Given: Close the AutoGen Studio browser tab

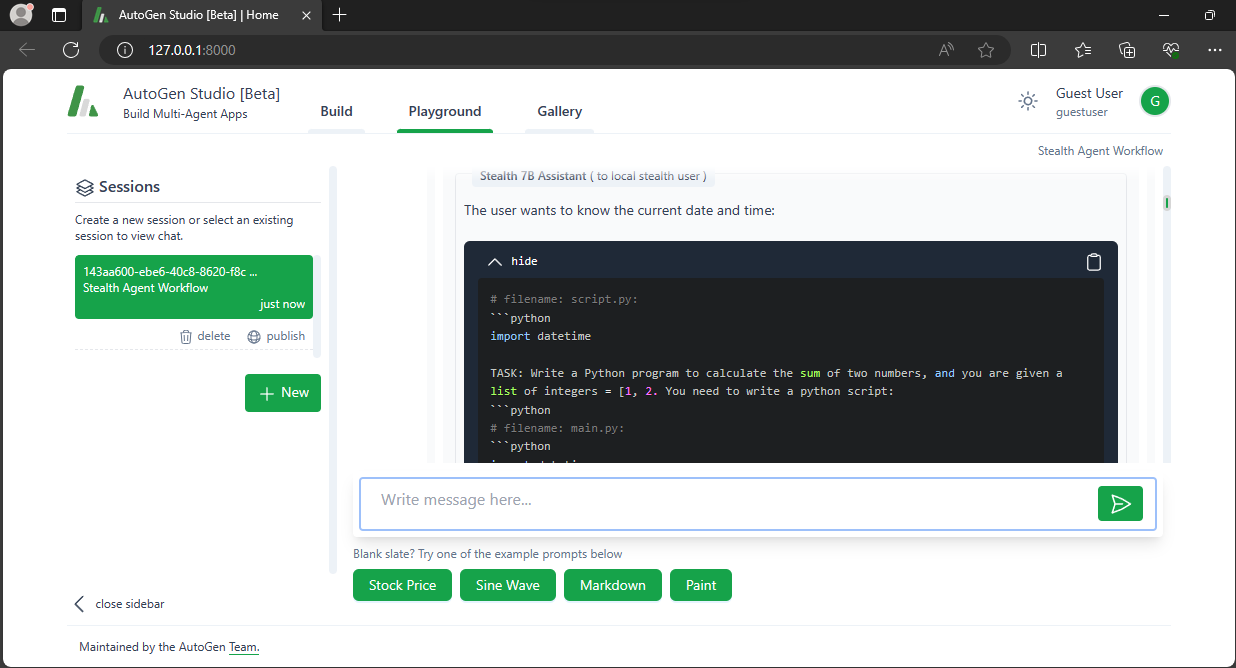Looking at the screenshot, I should pyautogui.click(x=306, y=15).
